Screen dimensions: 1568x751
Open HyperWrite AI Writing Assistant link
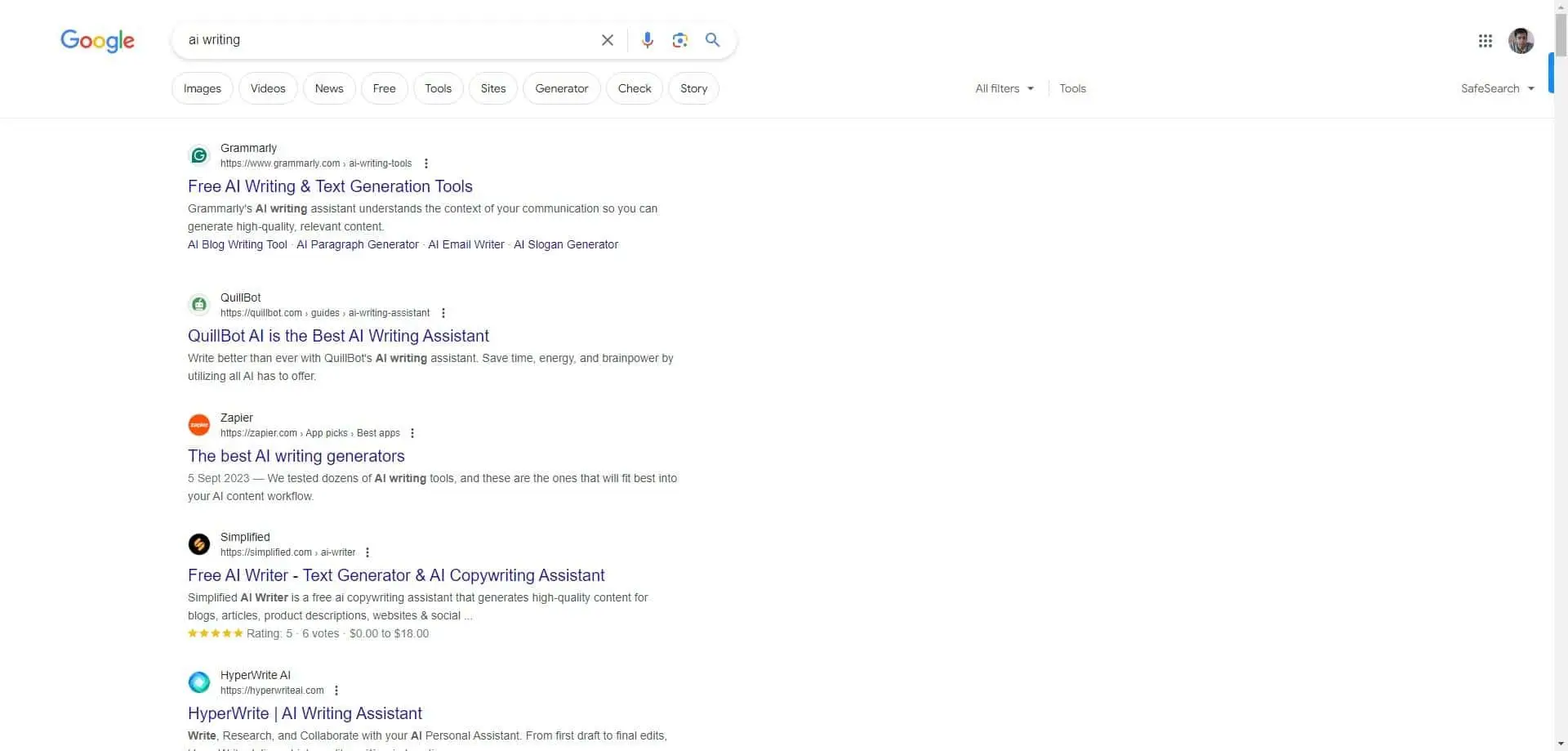[x=305, y=713]
